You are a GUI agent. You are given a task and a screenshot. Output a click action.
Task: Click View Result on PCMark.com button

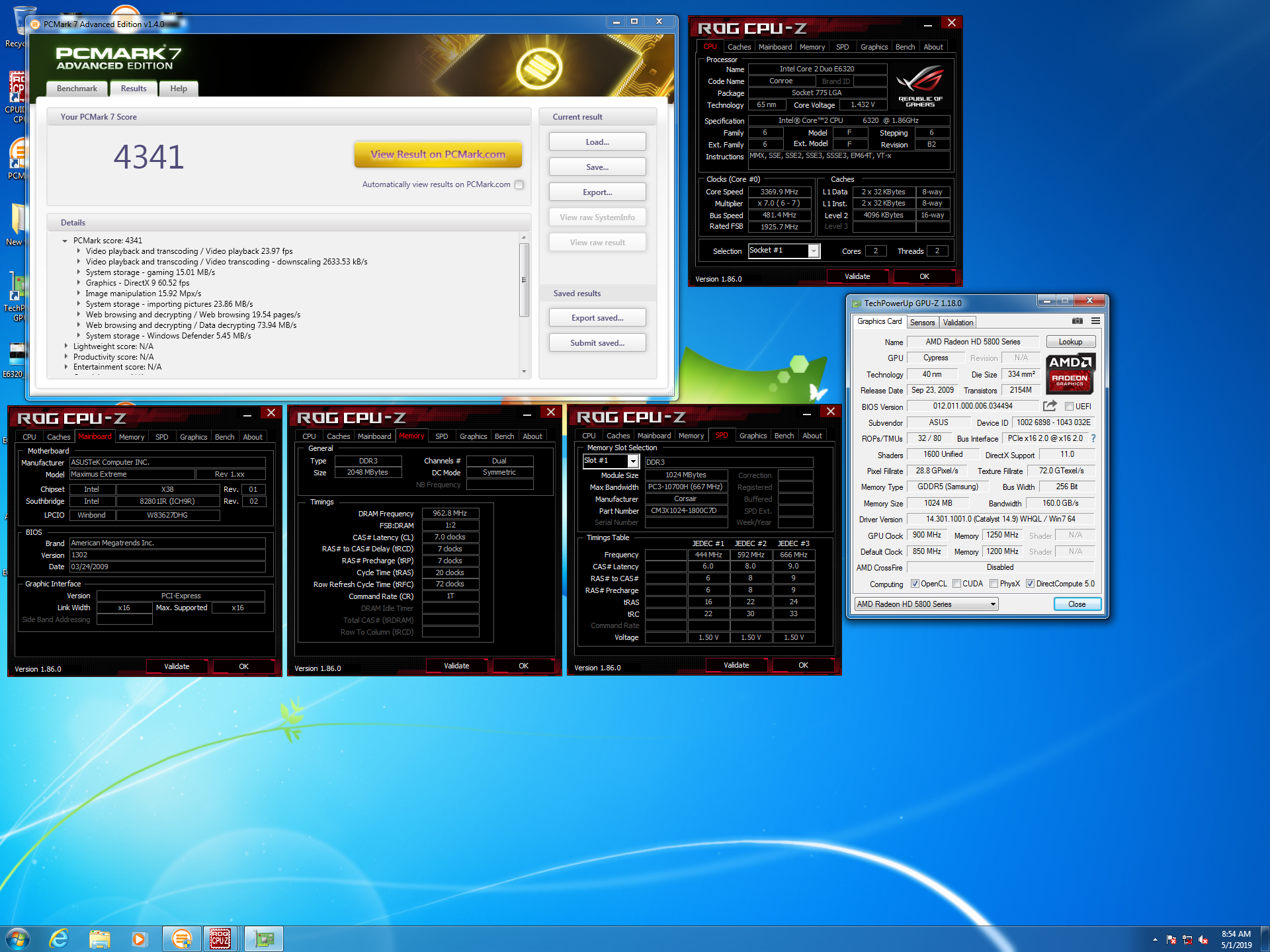click(438, 154)
